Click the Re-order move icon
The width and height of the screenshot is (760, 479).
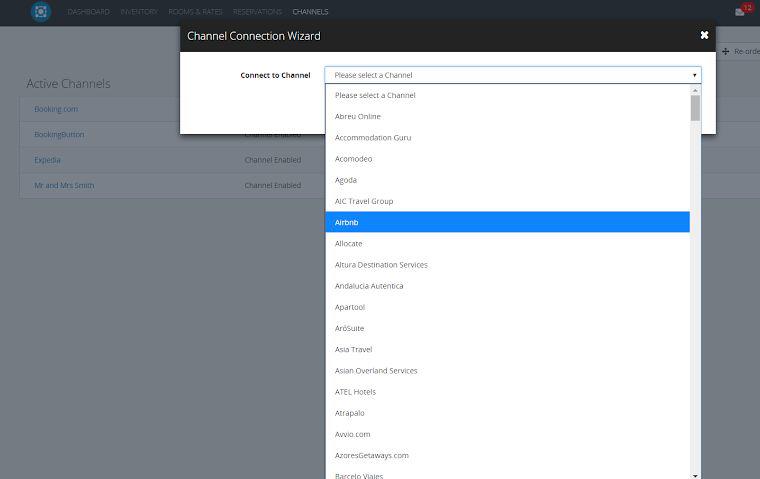[x=726, y=51]
